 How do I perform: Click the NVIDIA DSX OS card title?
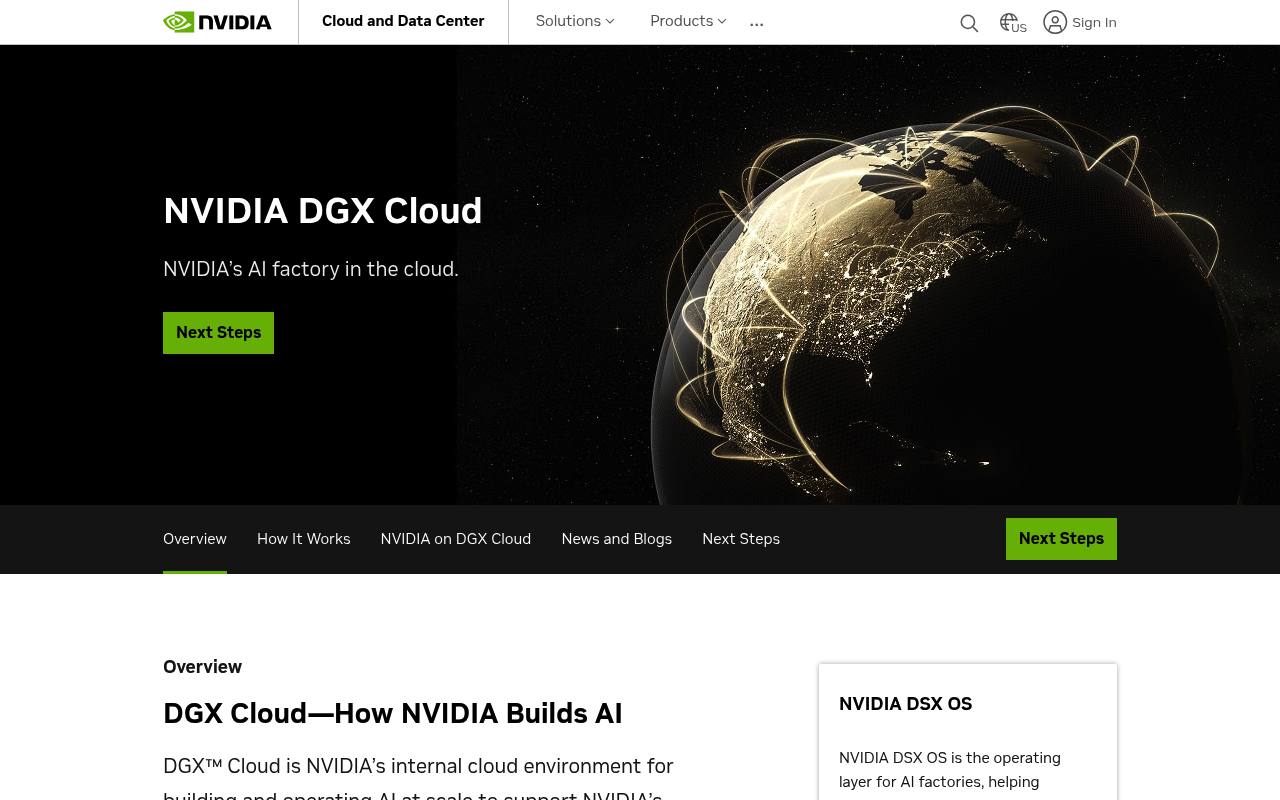(906, 704)
